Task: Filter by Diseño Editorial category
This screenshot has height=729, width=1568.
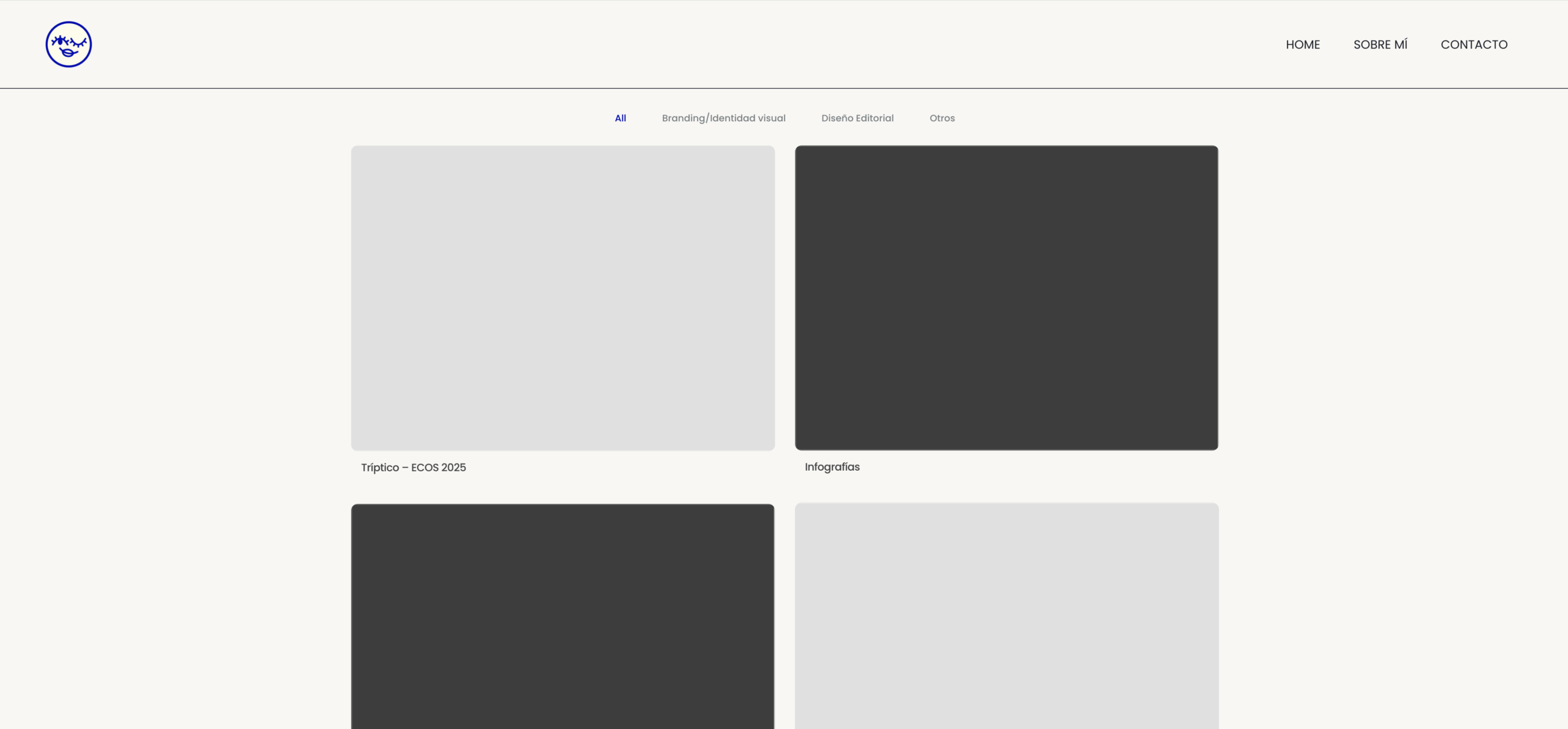Action: click(858, 118)
